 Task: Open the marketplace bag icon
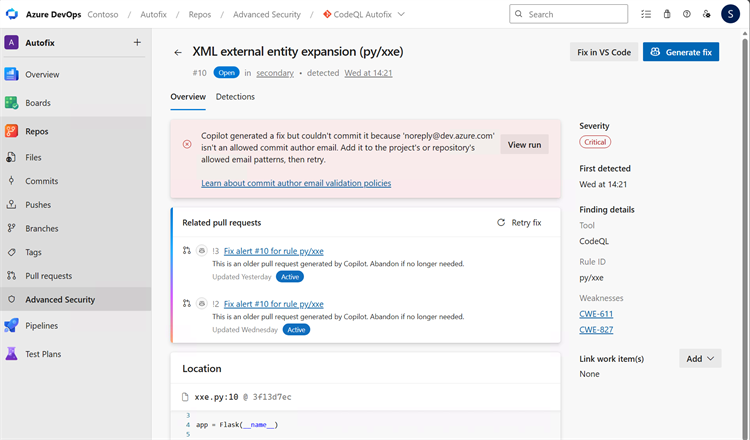667,14
